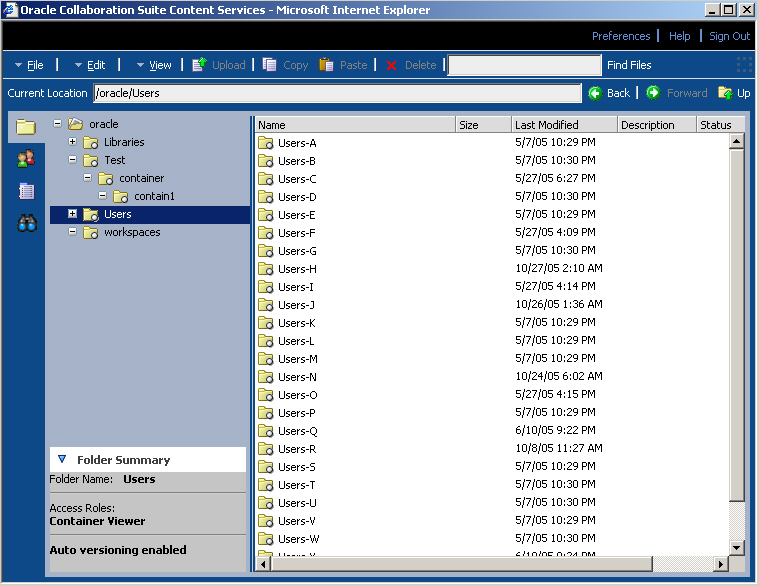
Task: Collapse the container tree node
Action: (x=88, y=178)
